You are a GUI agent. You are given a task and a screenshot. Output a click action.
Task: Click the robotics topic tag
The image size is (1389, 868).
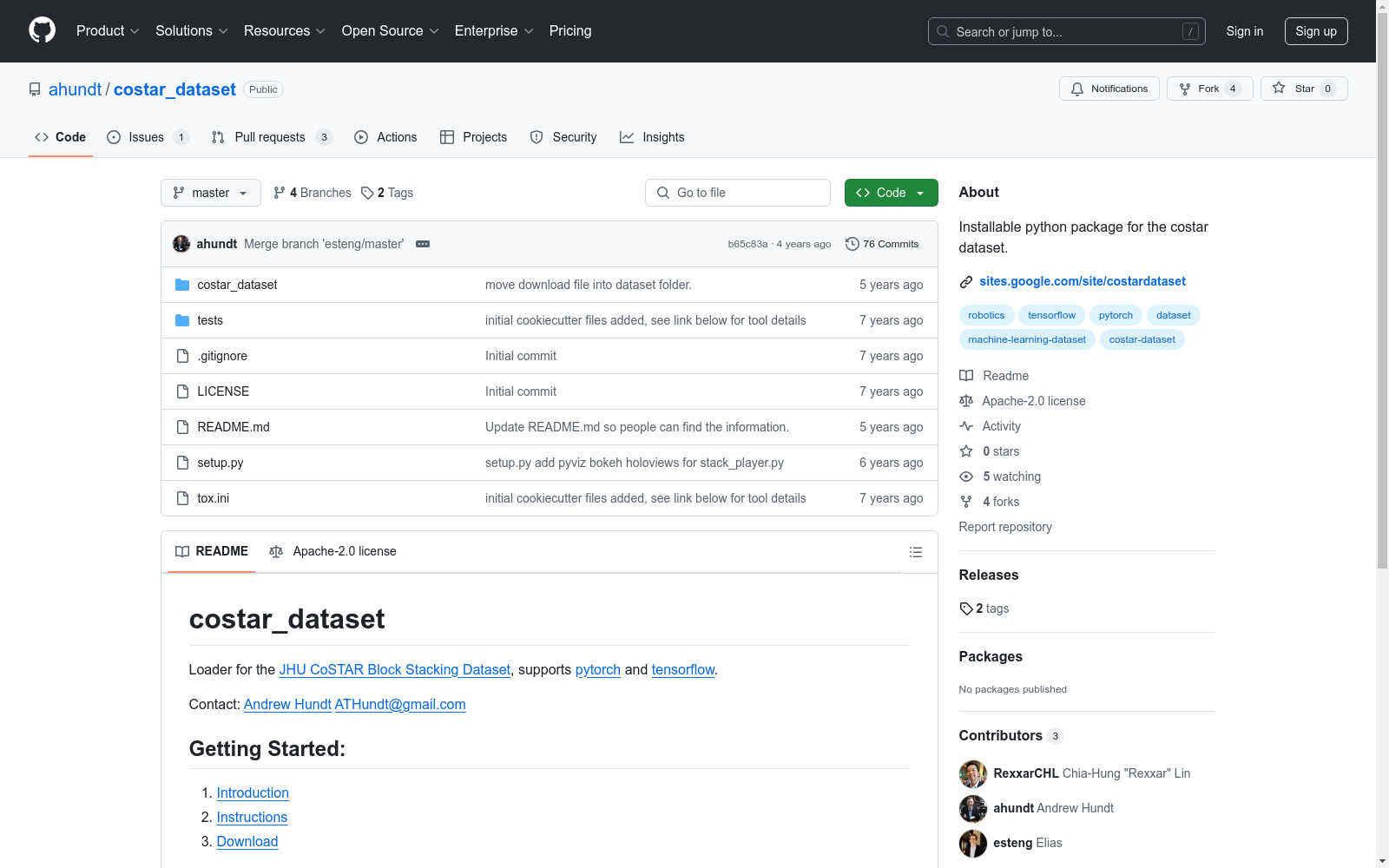986,315
